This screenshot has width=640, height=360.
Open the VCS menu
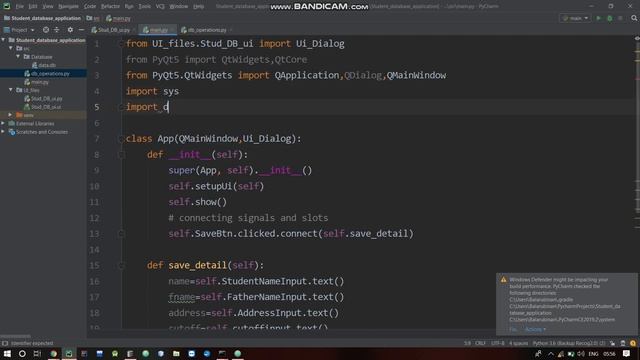[160, 7]
